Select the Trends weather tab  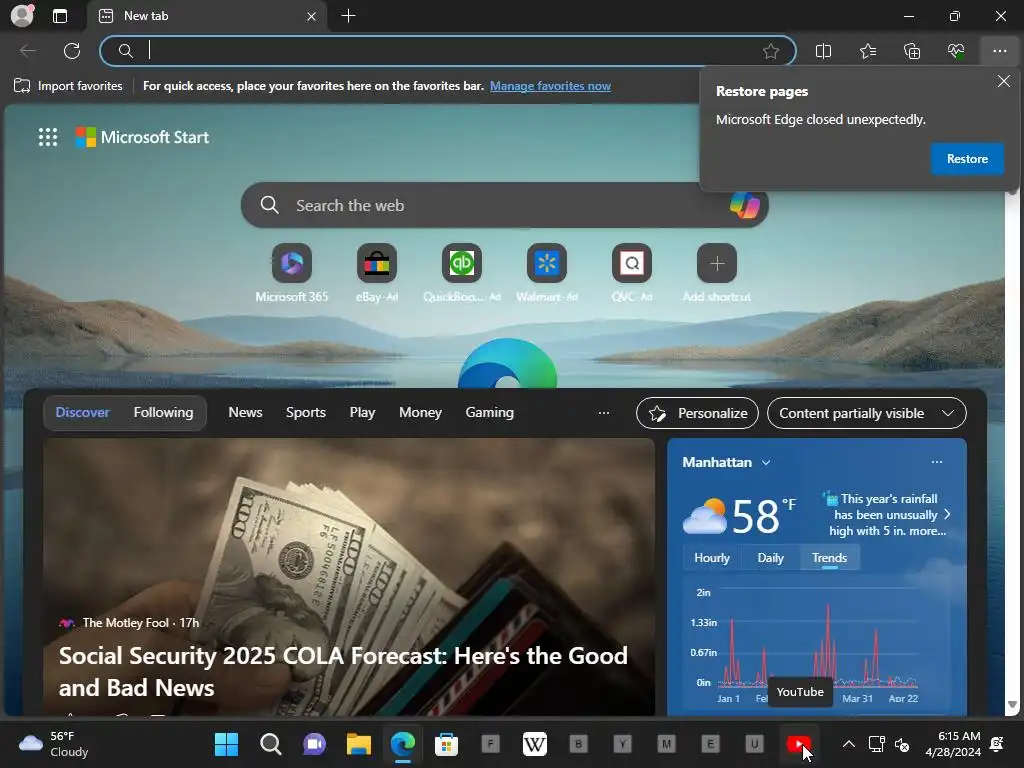click(829, 558)
